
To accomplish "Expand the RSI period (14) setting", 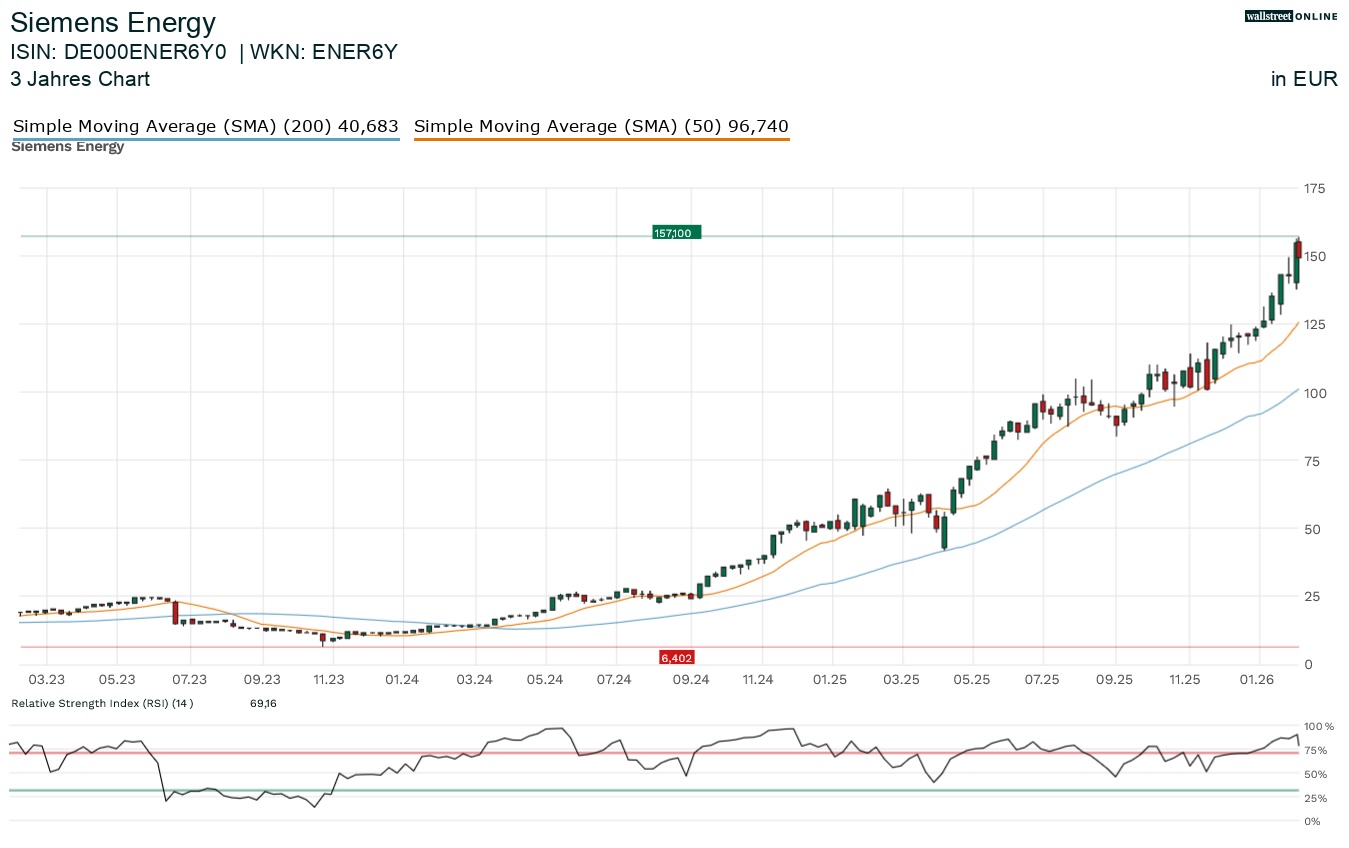I will (181, 703).
